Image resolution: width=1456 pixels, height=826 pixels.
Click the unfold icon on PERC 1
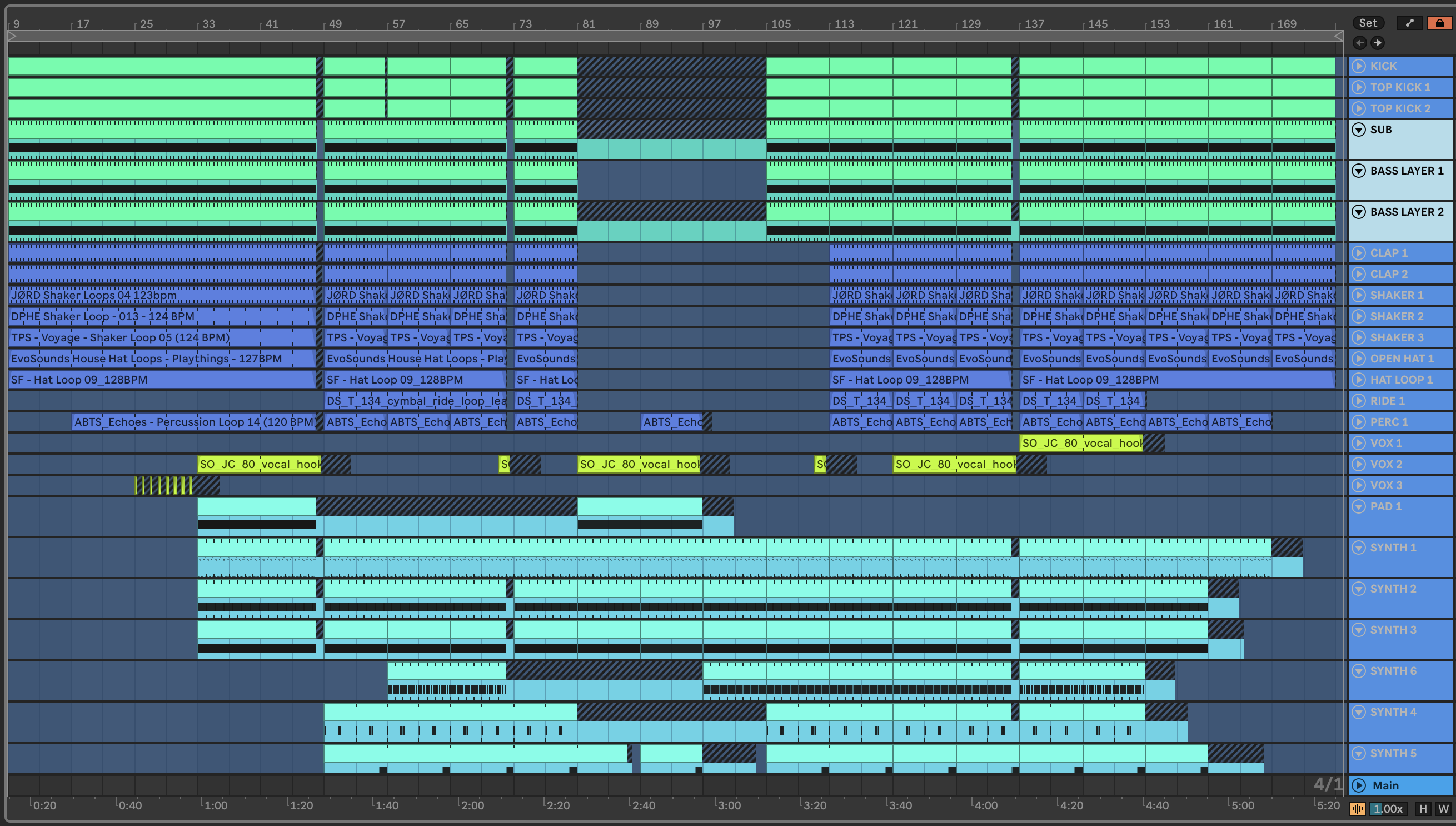pos(1358,421)
